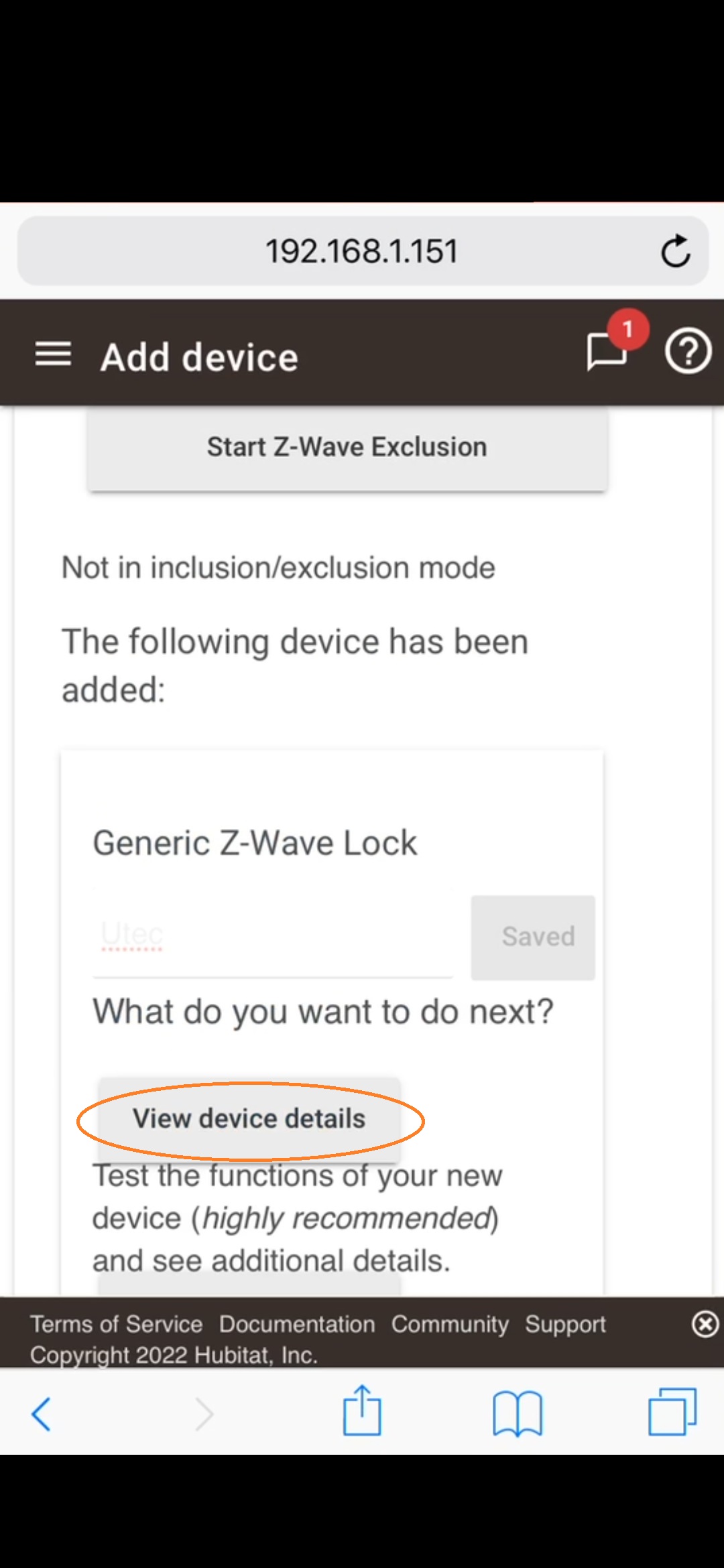The image size is (724, 1568).
Task: Click the View device details button
Action: (249, 1118)
